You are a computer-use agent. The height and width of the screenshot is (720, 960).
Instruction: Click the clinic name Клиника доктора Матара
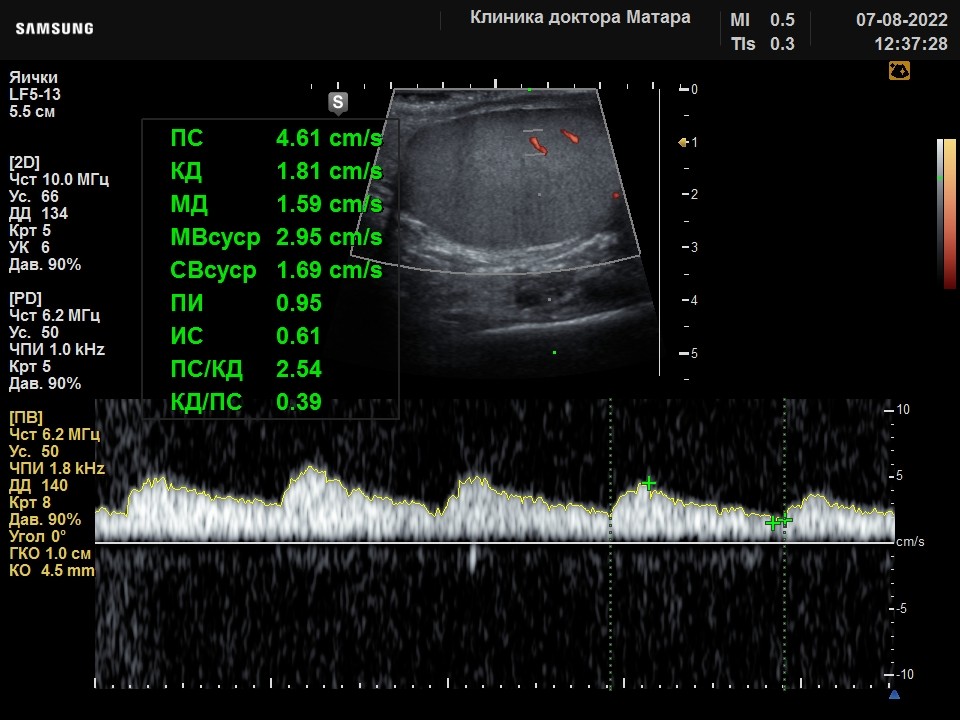click(x=580, y=18)
